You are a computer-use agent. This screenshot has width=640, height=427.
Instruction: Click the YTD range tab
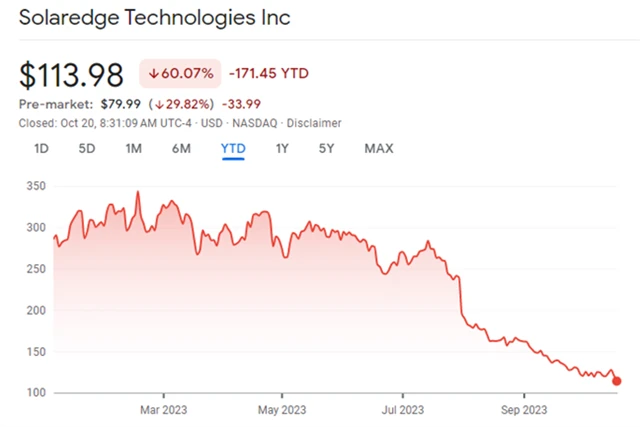tap(233, 148)
